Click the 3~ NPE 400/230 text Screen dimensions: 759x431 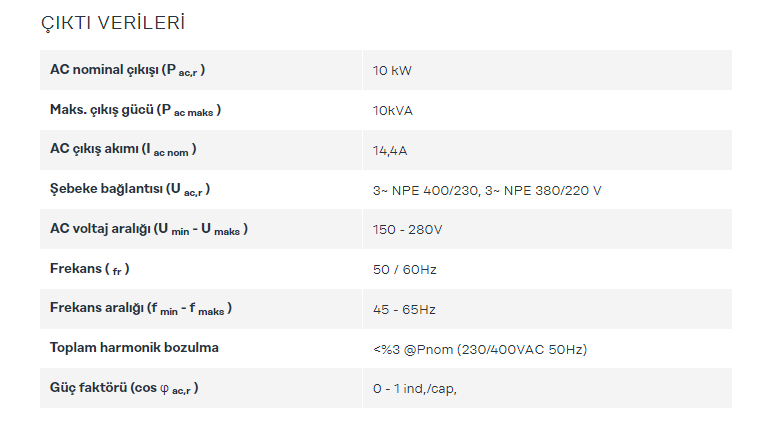427,190
